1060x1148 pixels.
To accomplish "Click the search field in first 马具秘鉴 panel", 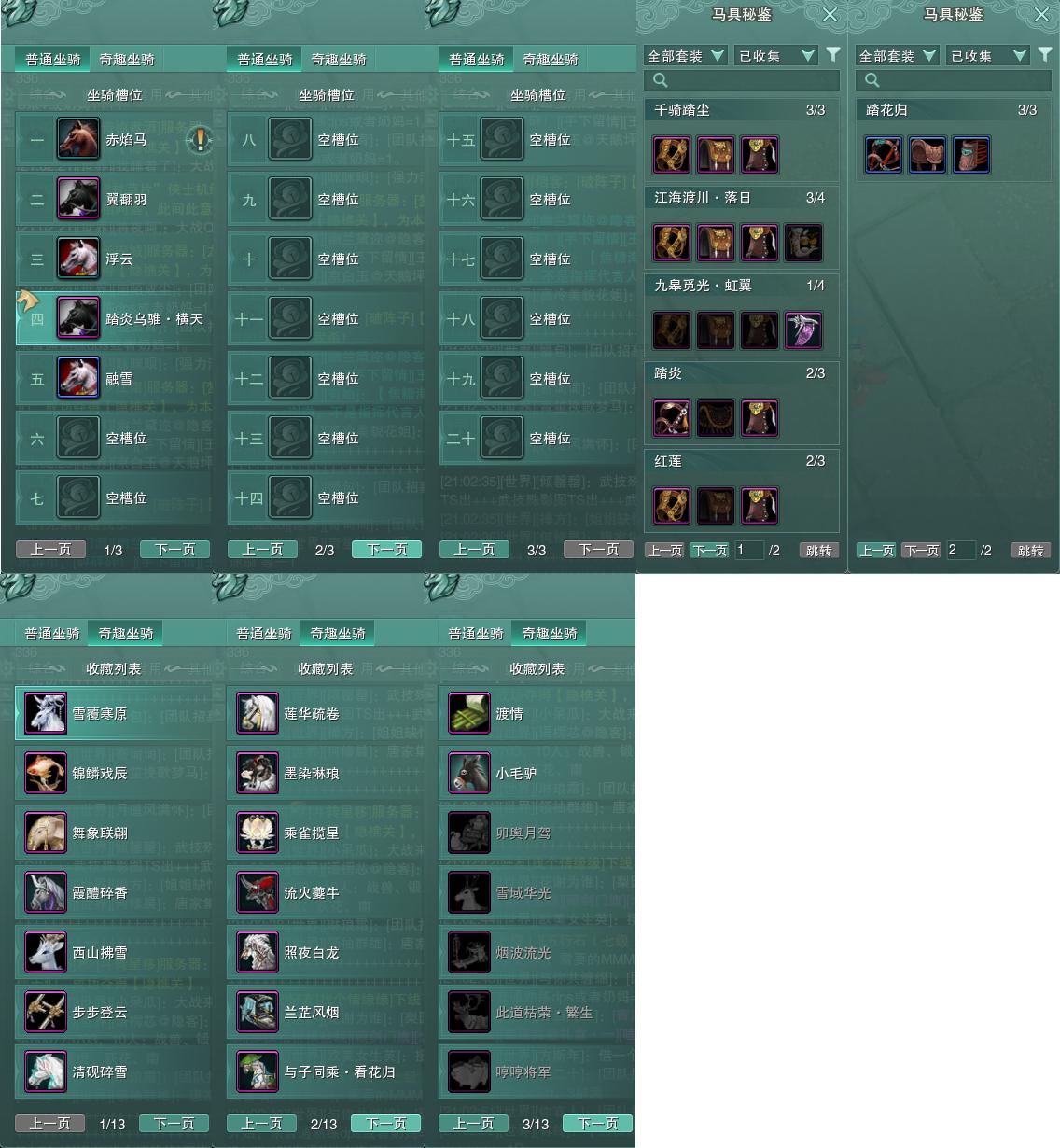I will tap(742, 80).
